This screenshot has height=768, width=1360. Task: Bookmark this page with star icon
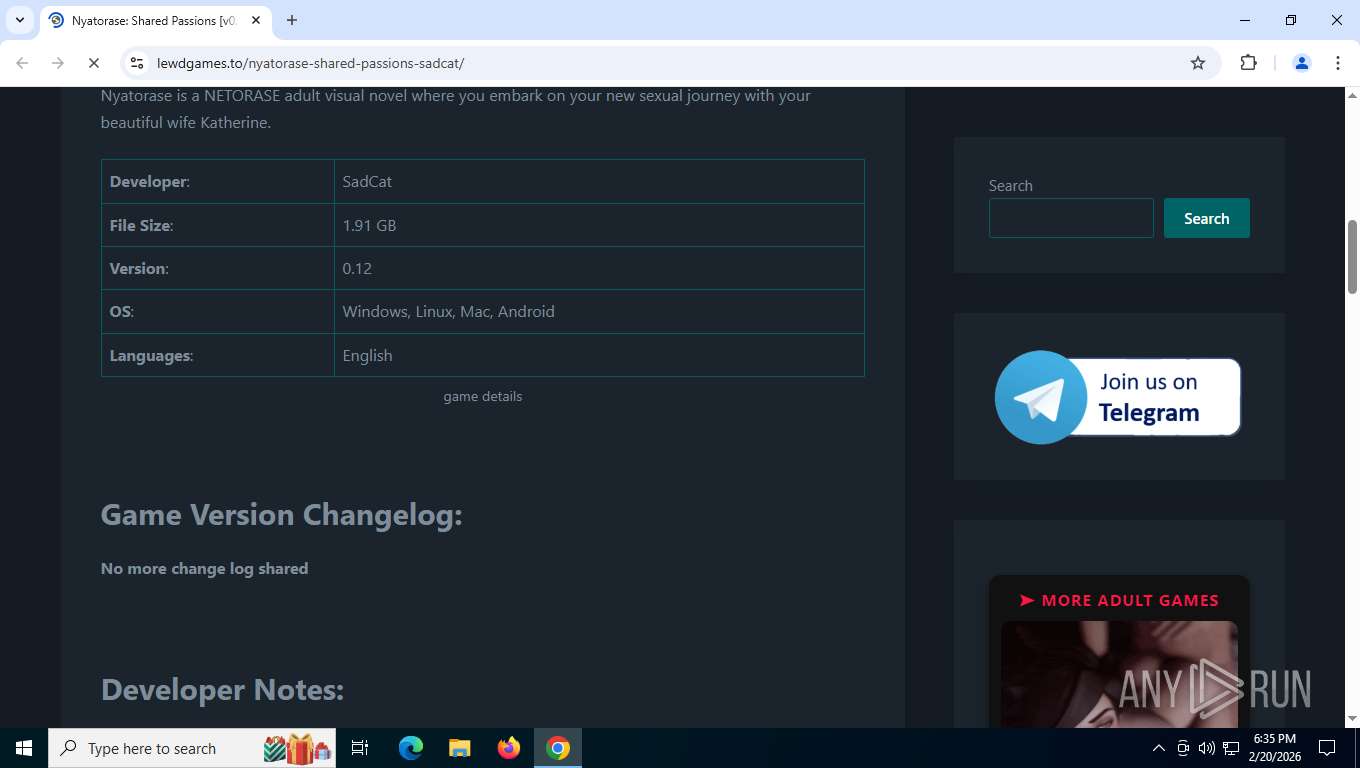1198,63
